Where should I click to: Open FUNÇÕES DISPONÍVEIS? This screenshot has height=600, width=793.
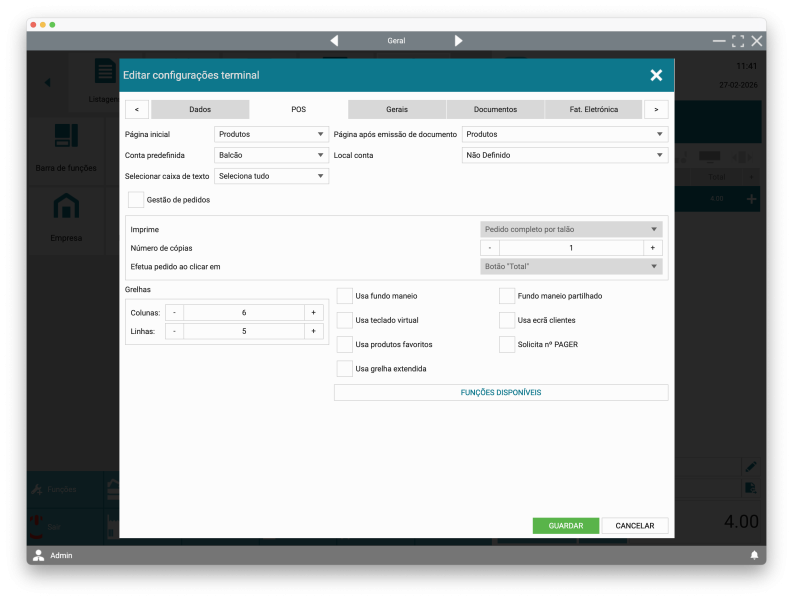pyautogui.click(x=501, y=393)
